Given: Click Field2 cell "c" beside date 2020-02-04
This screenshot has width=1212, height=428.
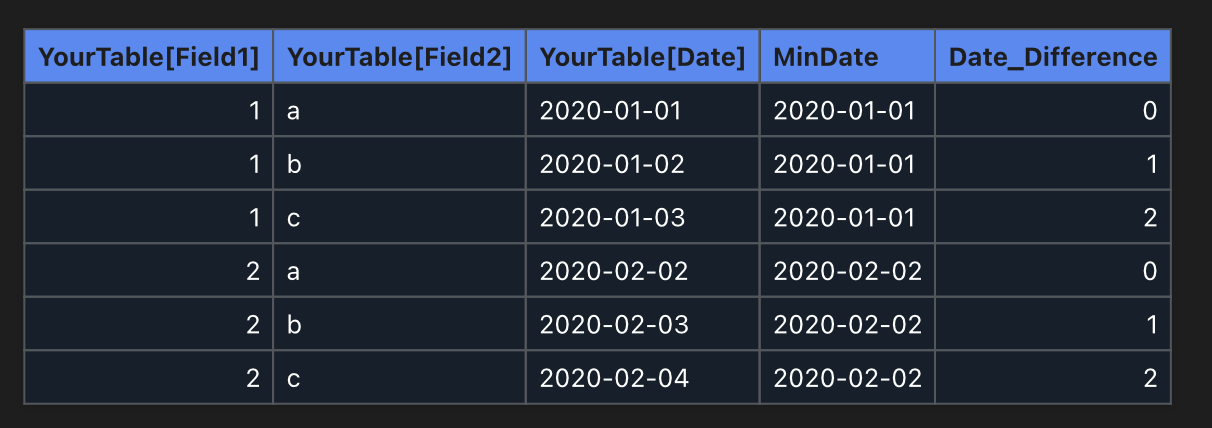Looking at the screenshot, I should (x=293, y=378).
